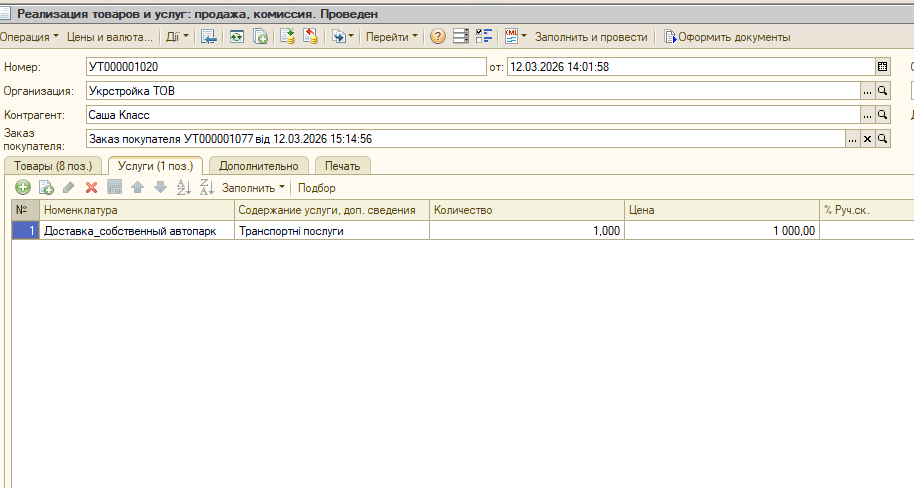Screen dimensions: 914x488
Task: Delete selected row with red X
Action: (x=92, y=188)
